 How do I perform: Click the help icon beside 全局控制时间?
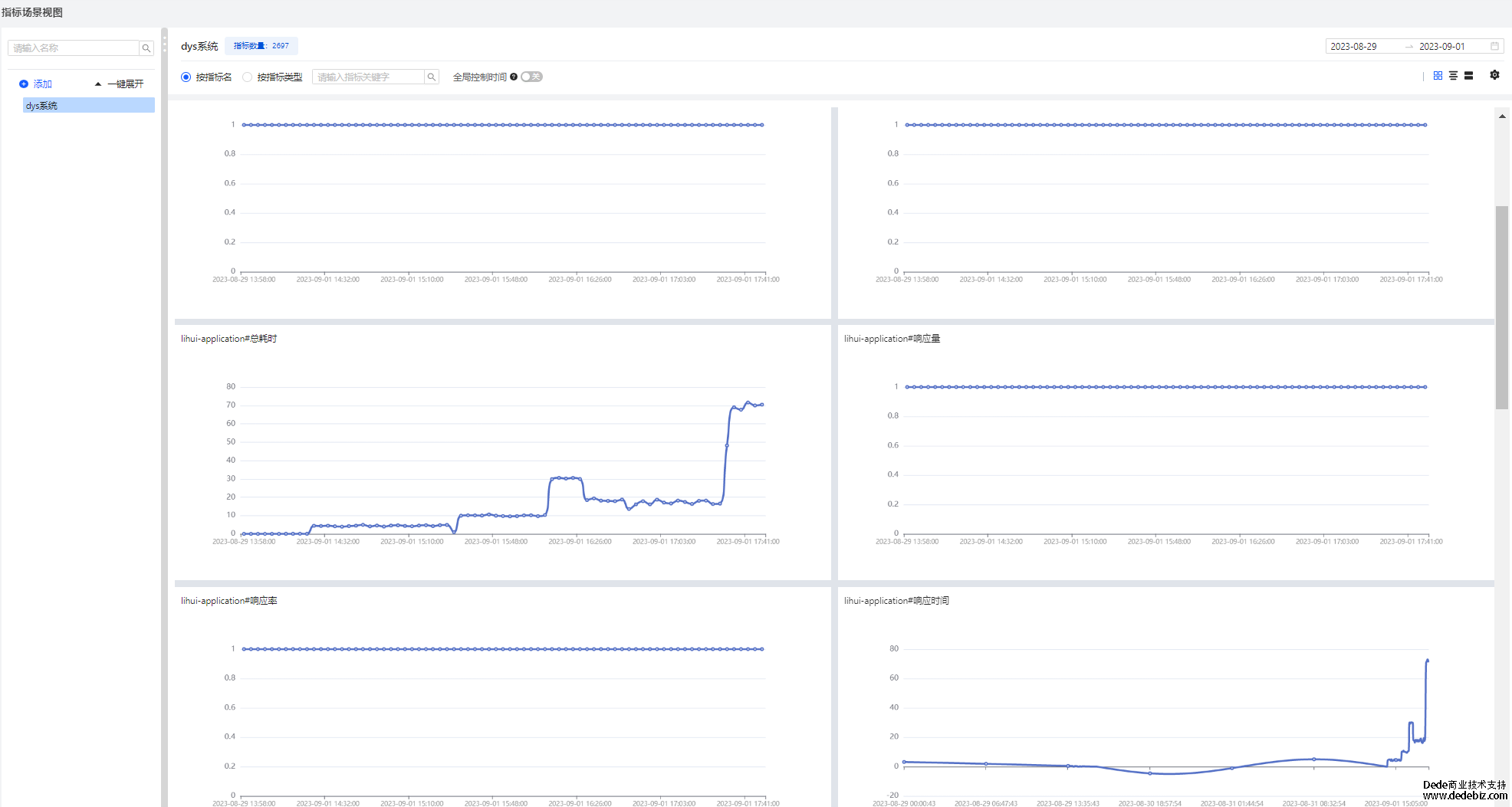(x=514, y=77)
